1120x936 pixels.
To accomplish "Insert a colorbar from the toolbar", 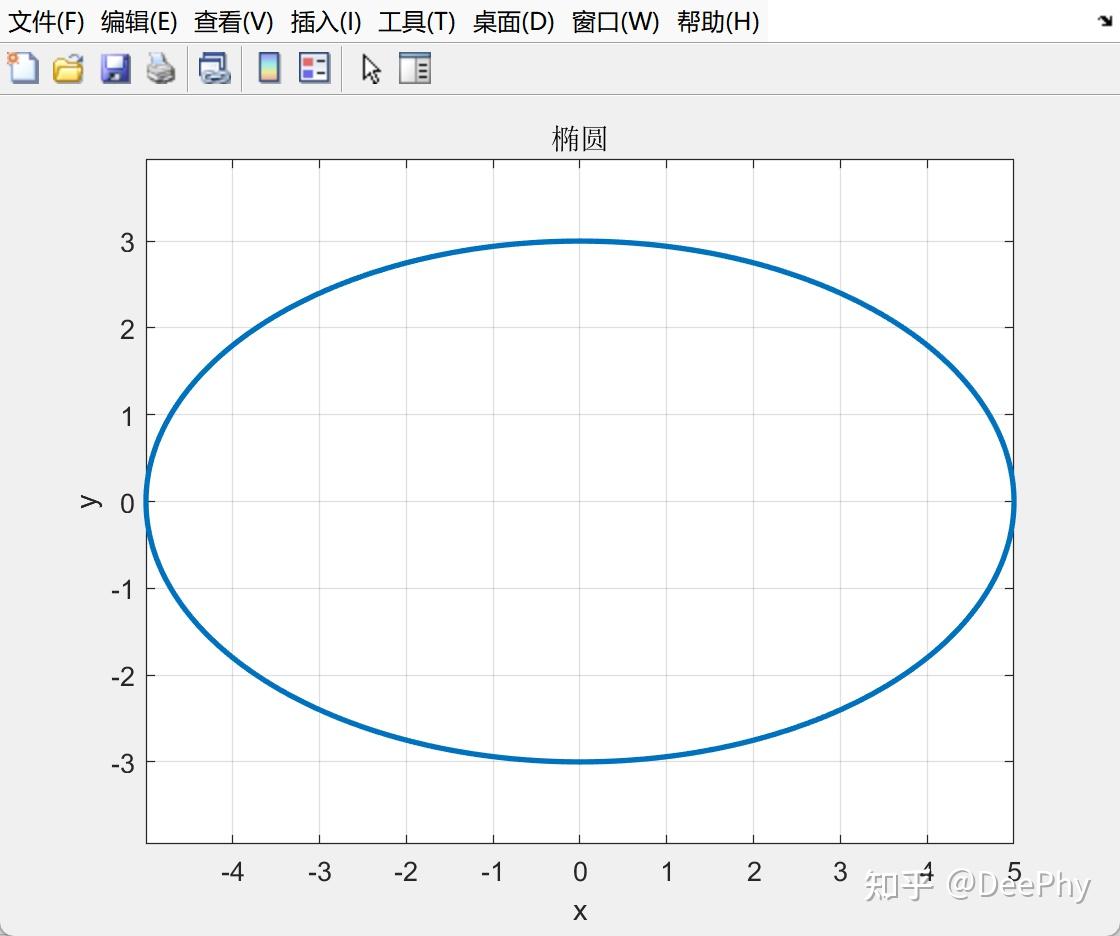I will pyautogui.click(x=269, y=69).
